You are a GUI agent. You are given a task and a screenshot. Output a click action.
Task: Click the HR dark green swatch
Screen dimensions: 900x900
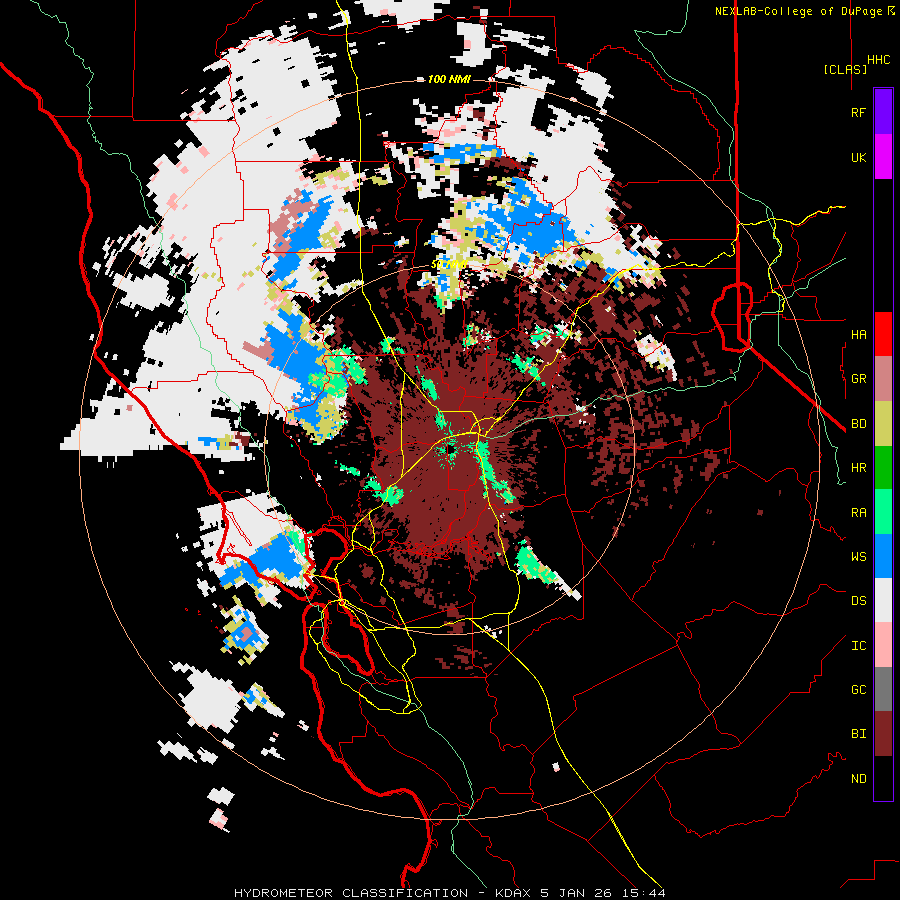[x=883, y=468]
